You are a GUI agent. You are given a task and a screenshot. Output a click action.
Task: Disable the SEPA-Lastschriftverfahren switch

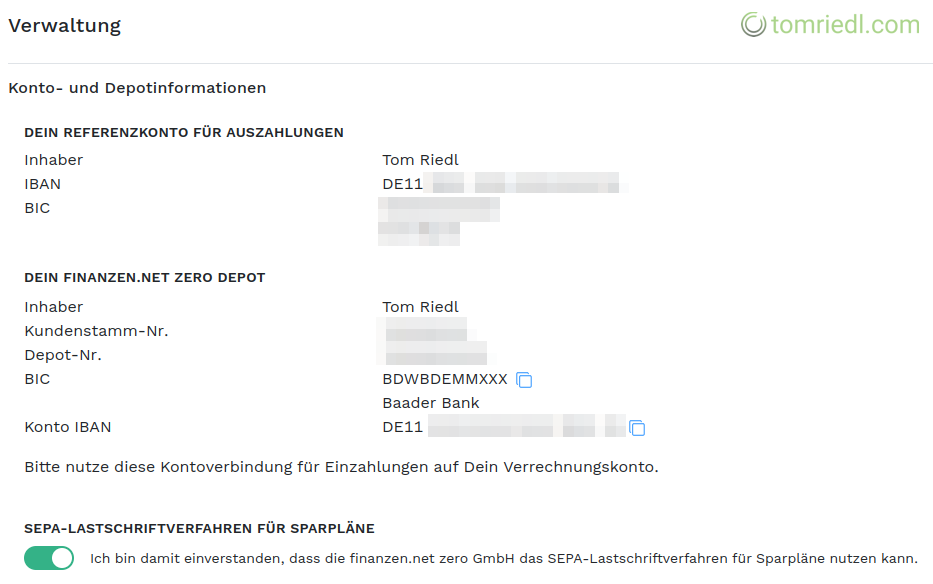(x=50, y=558)
